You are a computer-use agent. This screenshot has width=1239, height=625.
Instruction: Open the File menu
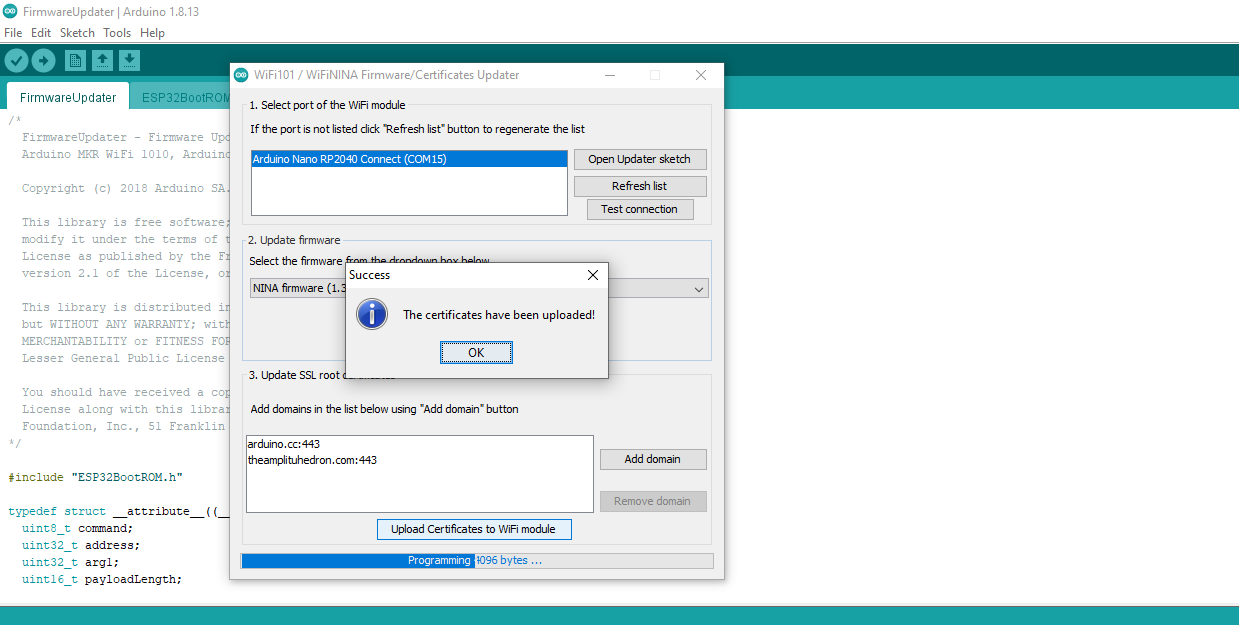13,33
